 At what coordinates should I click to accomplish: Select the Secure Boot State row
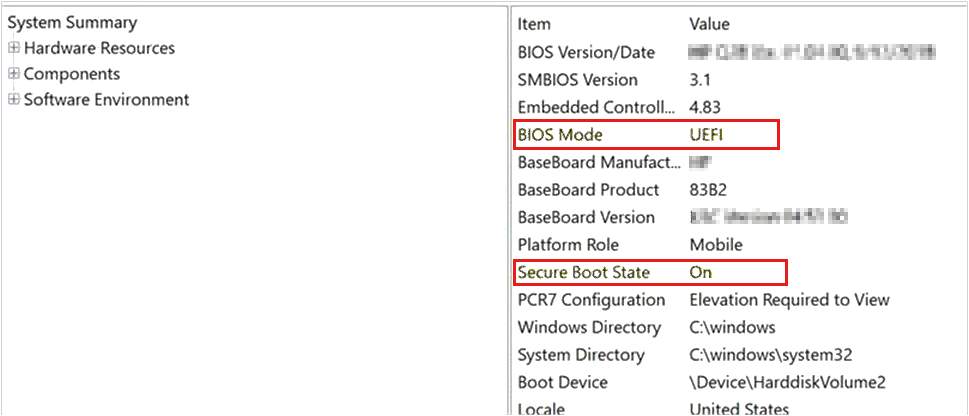583,272
